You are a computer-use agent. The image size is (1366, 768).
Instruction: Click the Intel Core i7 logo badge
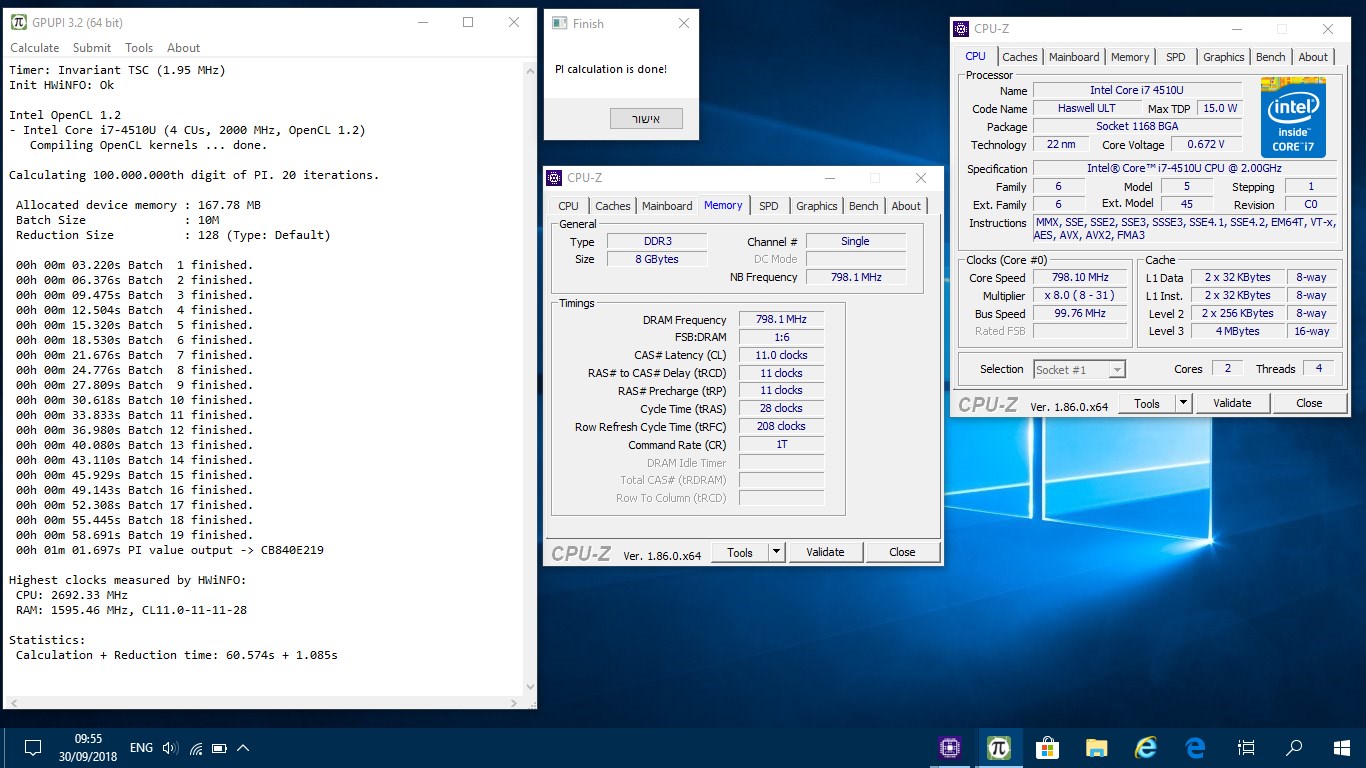(x=1293, y=117)
